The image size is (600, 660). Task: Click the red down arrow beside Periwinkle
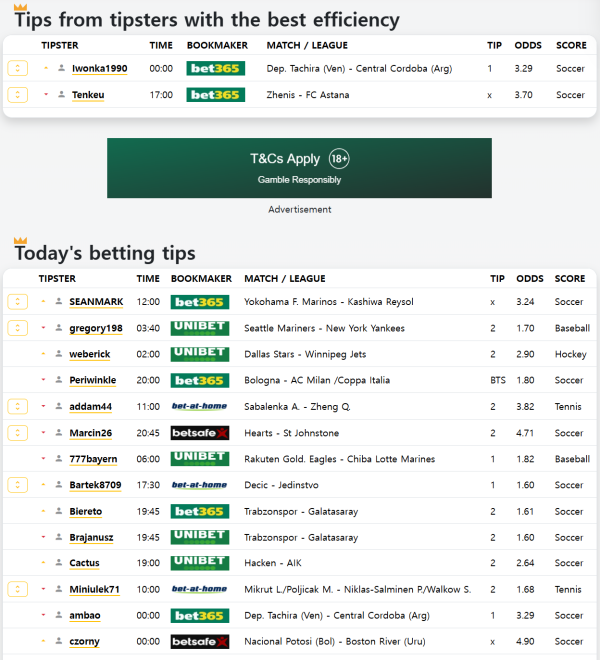coord(45,380)
